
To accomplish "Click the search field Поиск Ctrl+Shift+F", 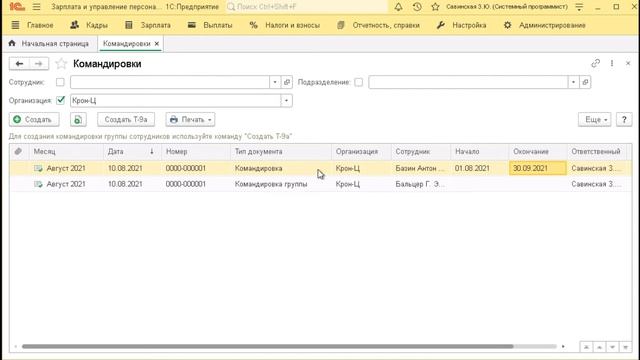I will [x=306, y=7].
